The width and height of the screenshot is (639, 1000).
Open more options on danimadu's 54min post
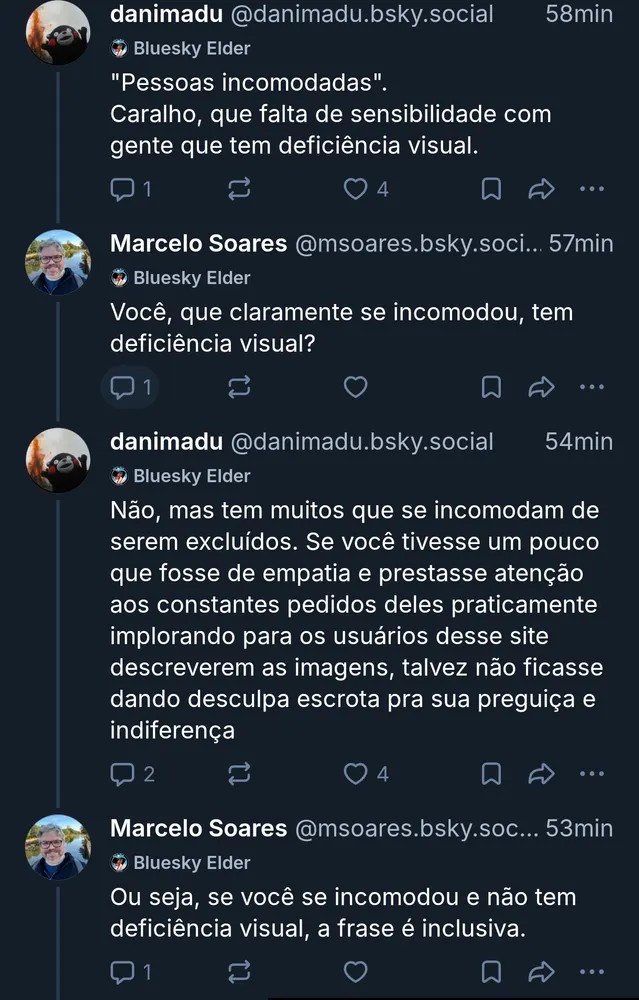[592, 773]
